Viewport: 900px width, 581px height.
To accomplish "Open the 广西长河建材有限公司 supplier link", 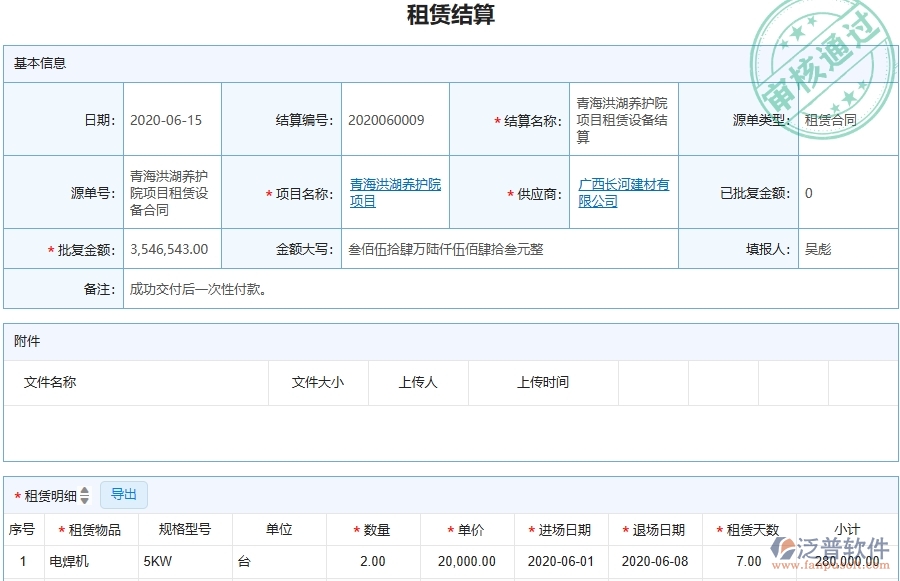I will coord(622,192).
